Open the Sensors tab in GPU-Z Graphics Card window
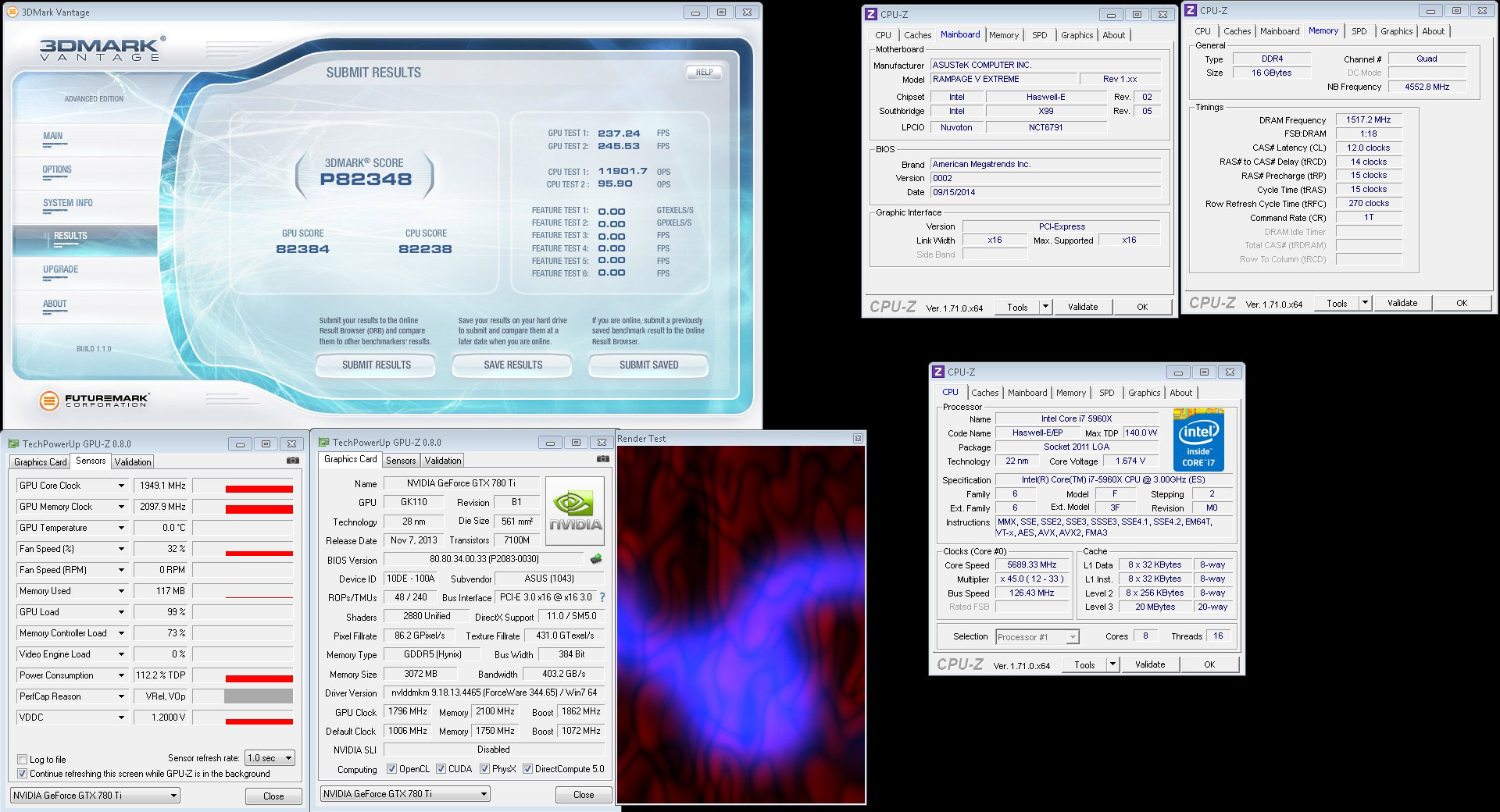1500x812 pixels. coord(401,461)
